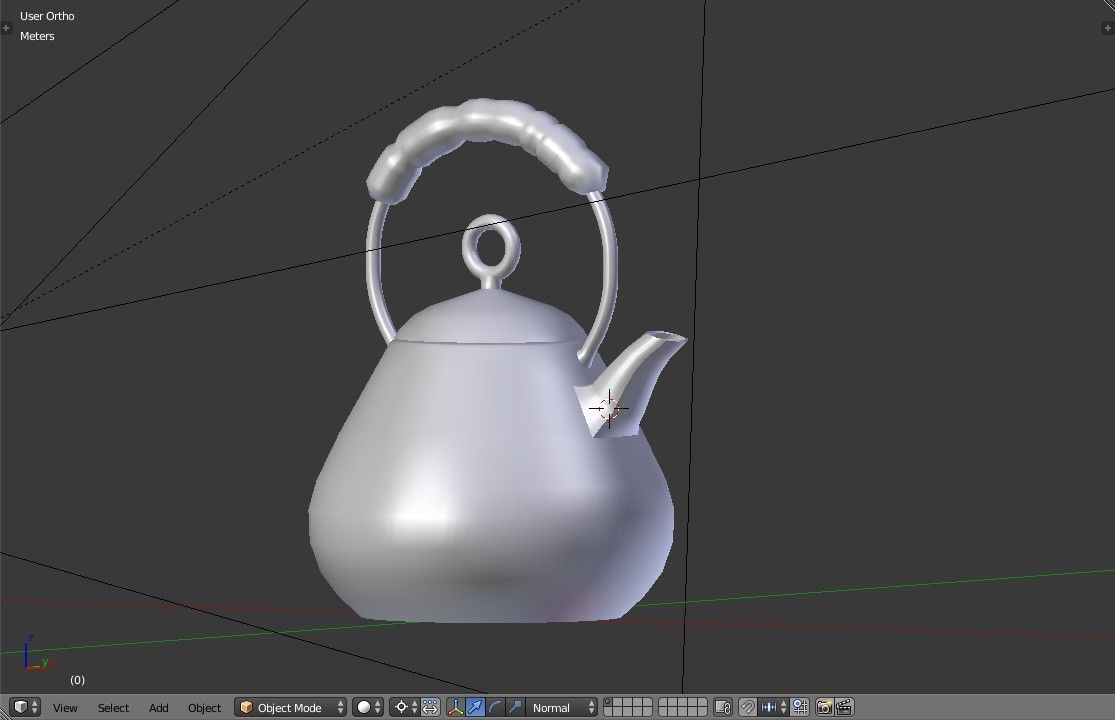Open the pivot point selector
The width and height of the screenshot is (1115, 720).
point(405,707)
